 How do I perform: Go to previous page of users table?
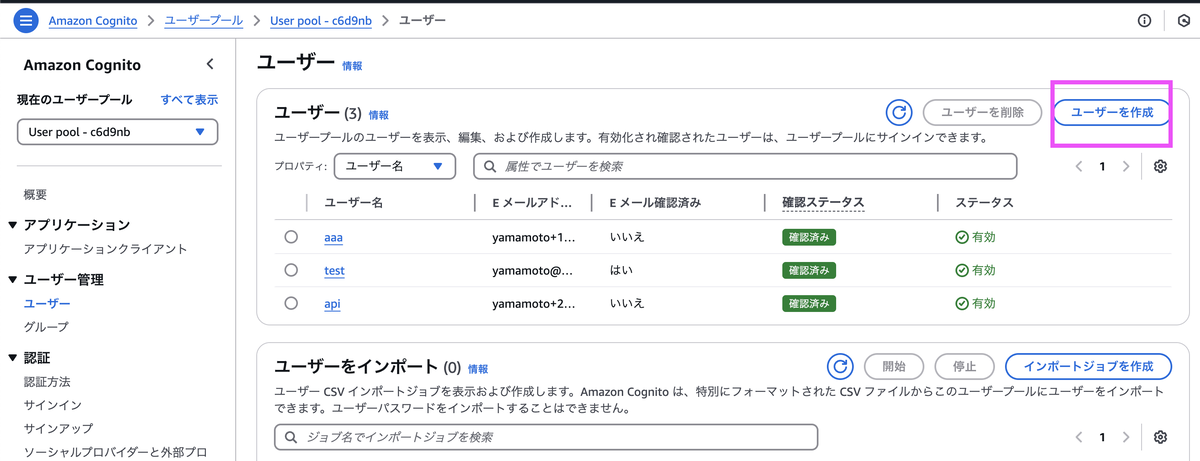[x=1079, y=166]
